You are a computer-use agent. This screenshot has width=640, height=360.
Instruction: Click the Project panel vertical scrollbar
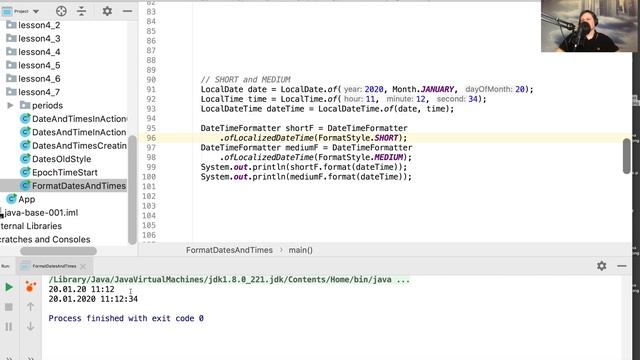coord(132,189)
